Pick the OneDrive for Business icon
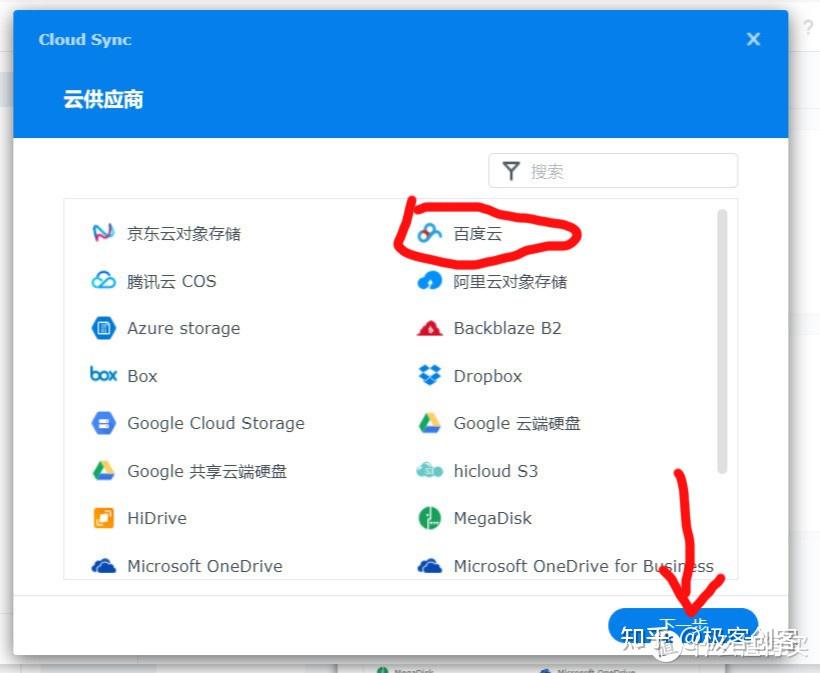This screenshot has height=673, width=820. (x=429, y=566)
